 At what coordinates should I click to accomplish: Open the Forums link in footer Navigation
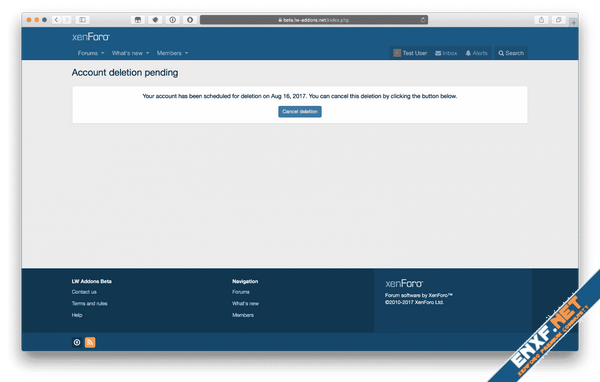point(241,292)
